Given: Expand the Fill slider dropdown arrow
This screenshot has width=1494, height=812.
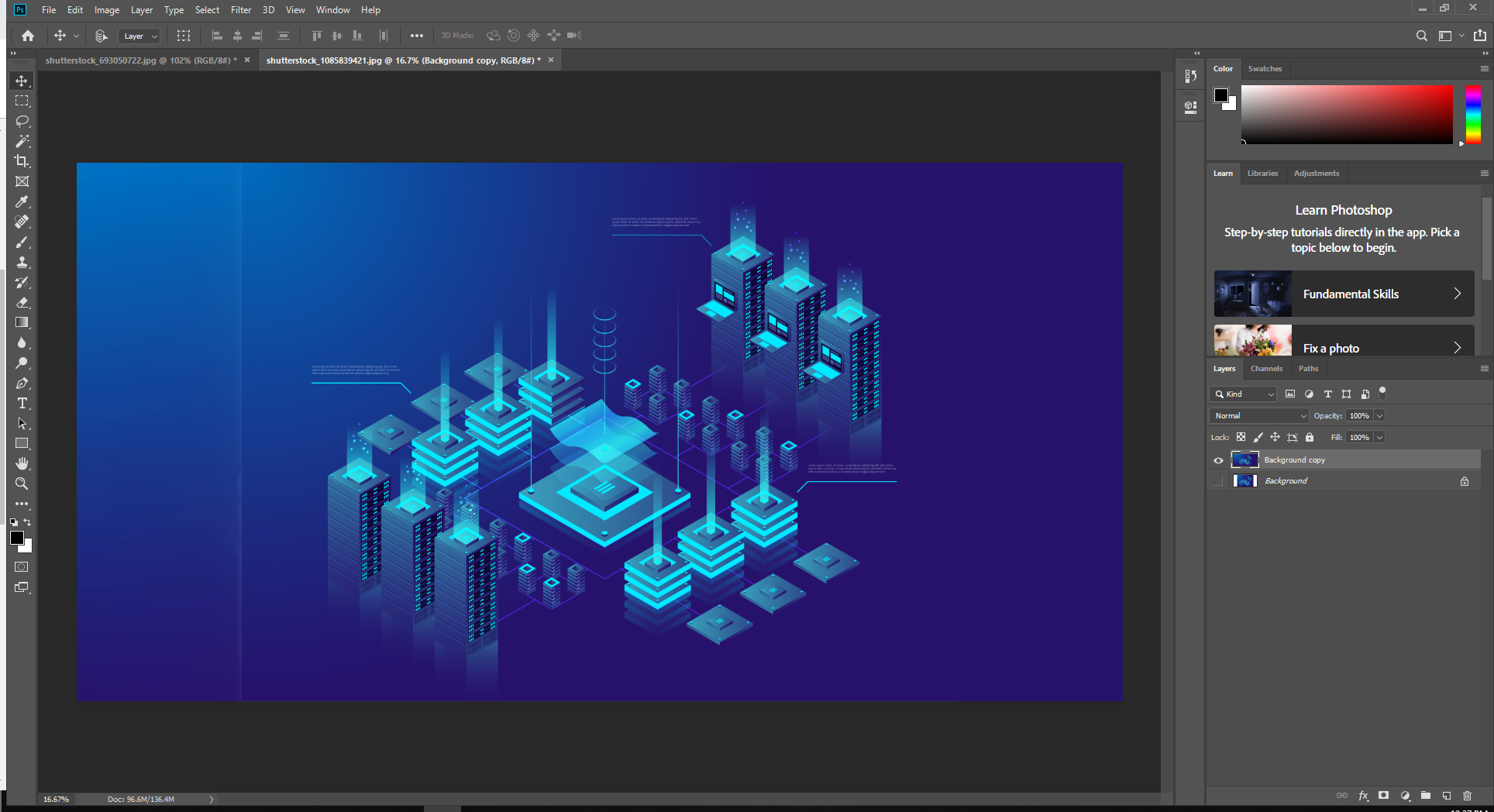Looking at the screenshot, I should [1379, 437].
